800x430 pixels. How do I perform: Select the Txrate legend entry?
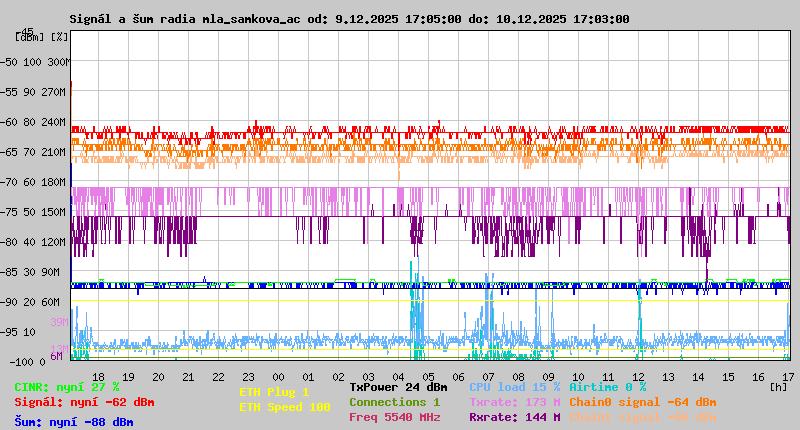click(x=515, y=402)
